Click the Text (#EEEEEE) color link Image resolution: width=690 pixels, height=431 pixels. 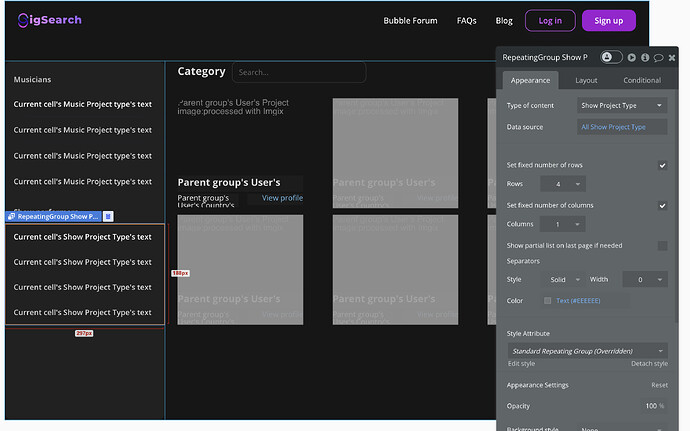(x=578, y=301)
